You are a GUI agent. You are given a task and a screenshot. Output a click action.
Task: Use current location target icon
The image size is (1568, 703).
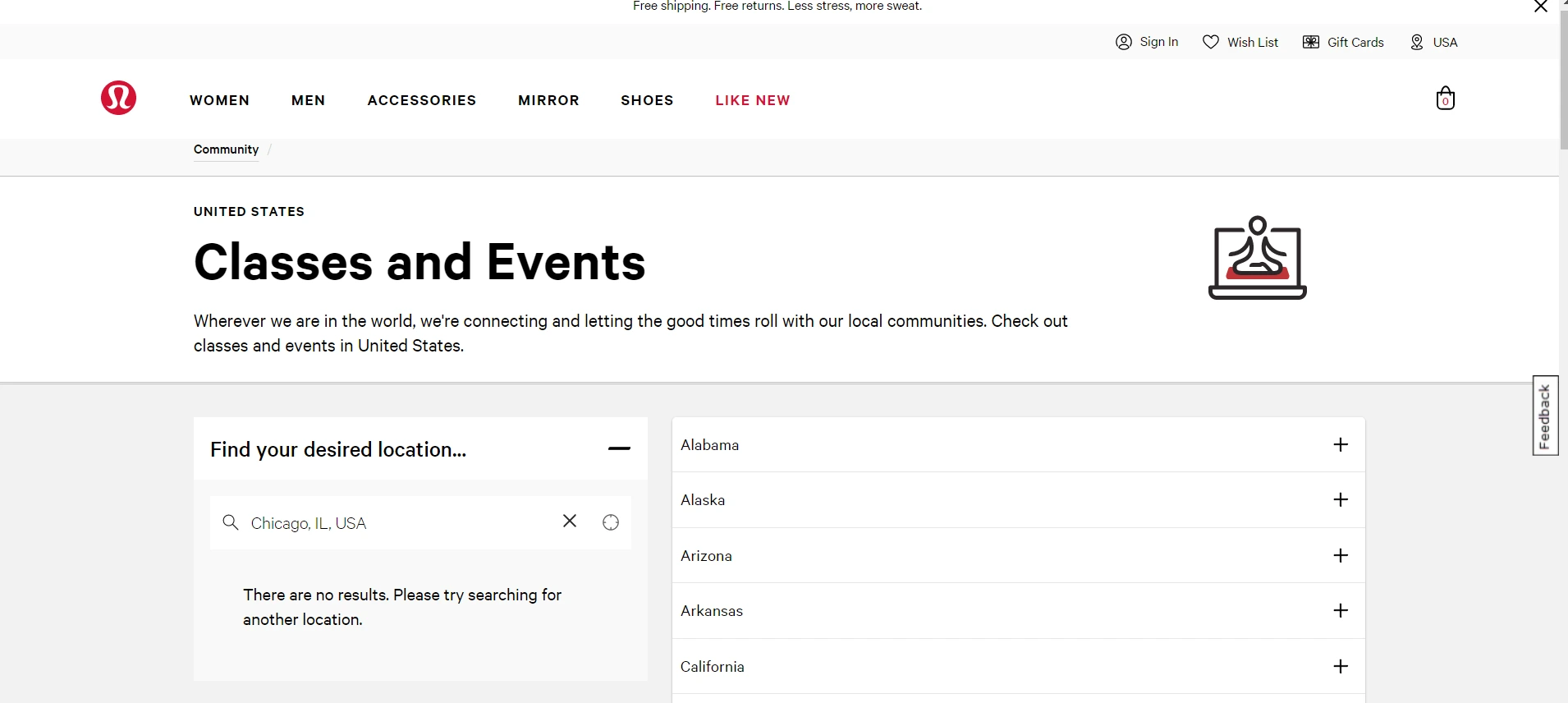[x=611, y=522]
